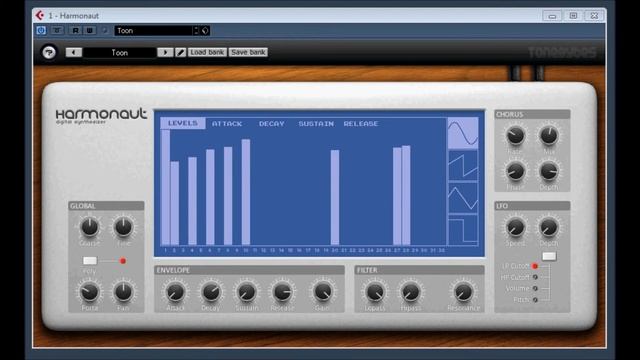This screenshot has width=640, height=360.
Task: Click the Save bank button
Action: tap(248, 52)
